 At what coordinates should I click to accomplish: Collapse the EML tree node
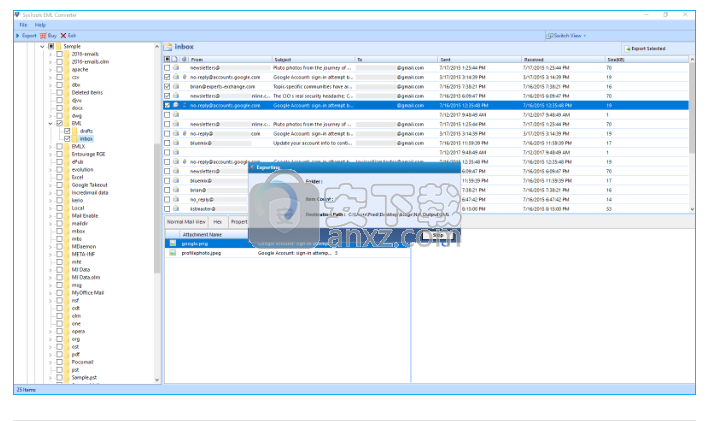click(51, 123)
